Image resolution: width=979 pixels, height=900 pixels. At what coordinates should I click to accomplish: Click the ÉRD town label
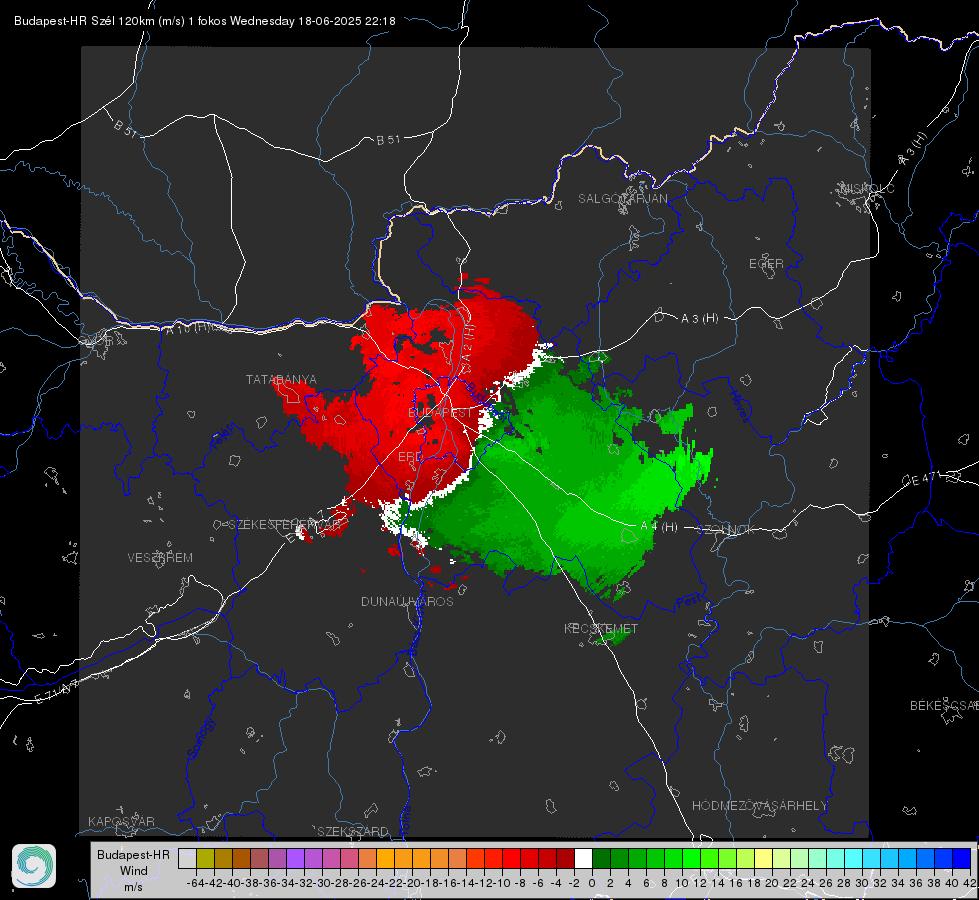coord(410,457)
